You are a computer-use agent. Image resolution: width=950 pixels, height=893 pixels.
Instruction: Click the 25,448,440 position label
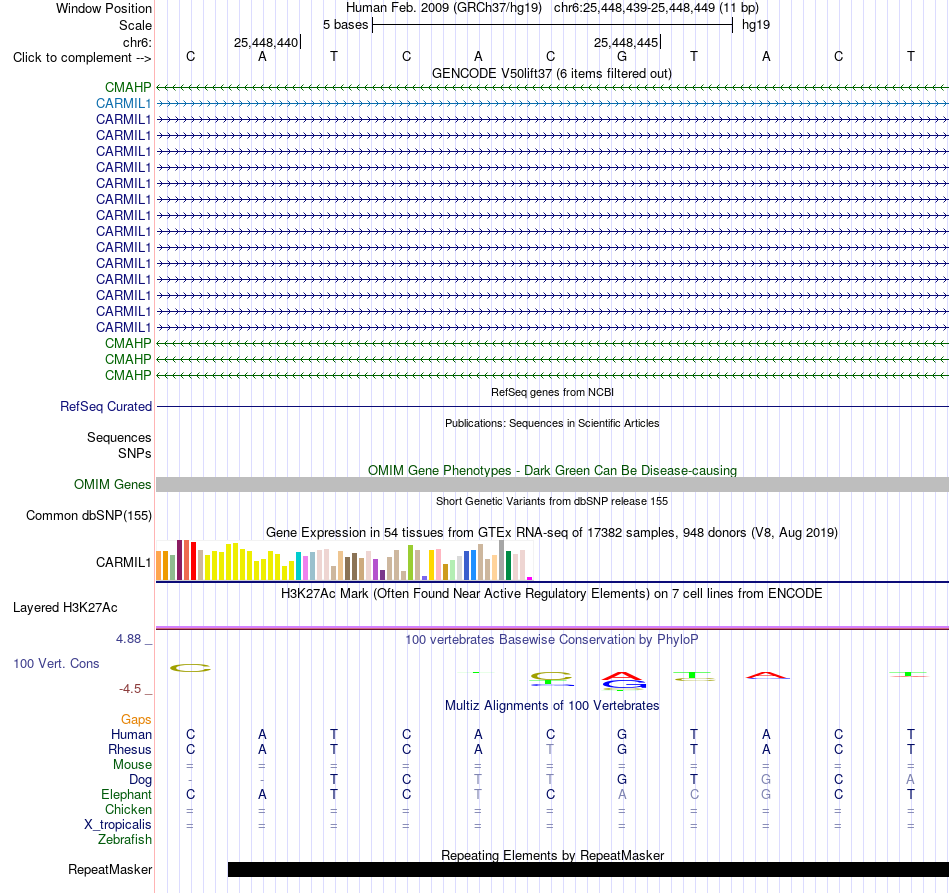(x=266, y=42)
